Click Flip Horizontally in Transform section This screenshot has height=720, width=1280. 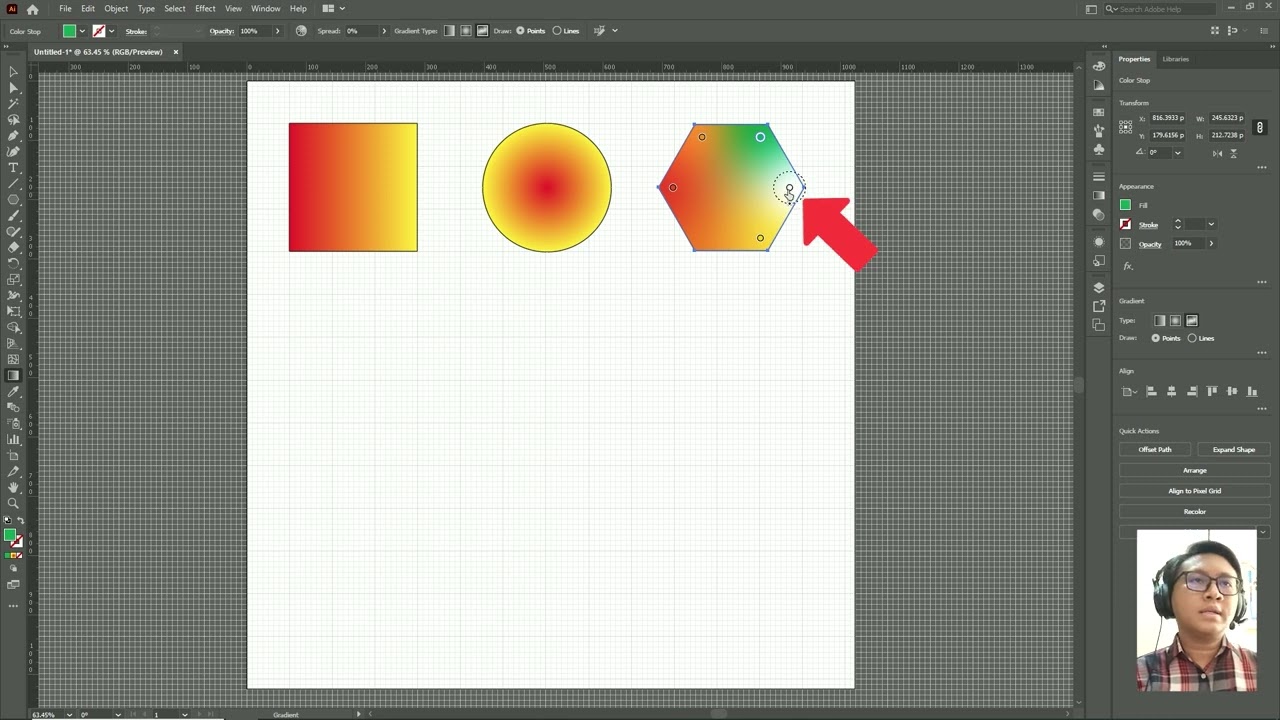tap(1217, 153)
